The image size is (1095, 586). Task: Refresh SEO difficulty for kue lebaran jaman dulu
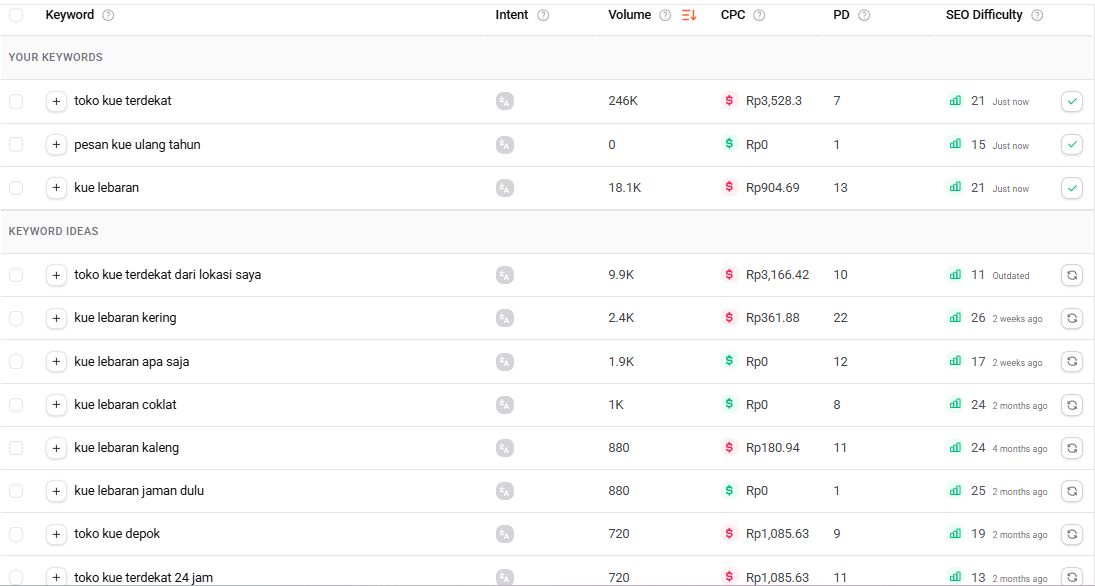1072,491
